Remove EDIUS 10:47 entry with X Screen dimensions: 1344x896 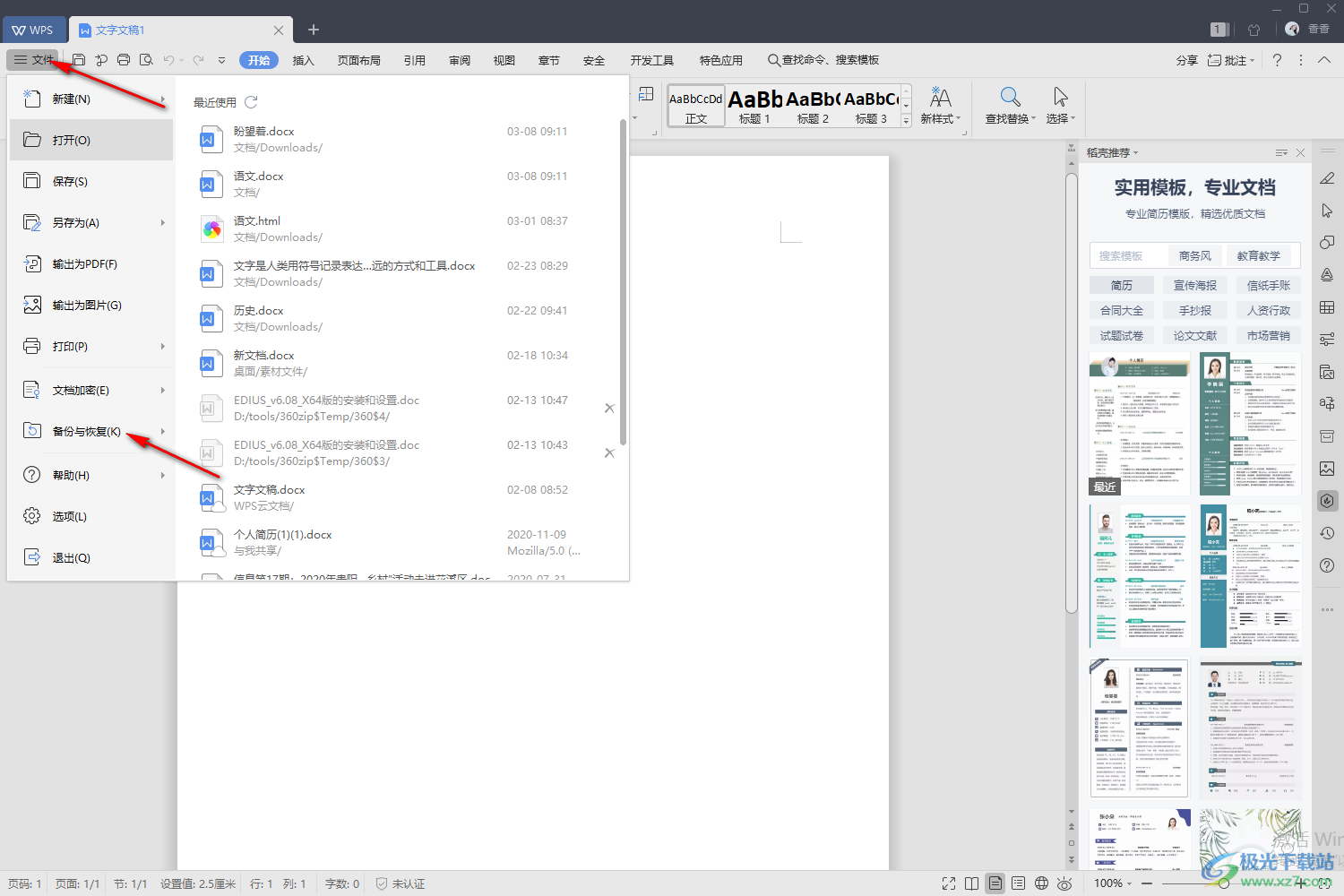(609, 409)
